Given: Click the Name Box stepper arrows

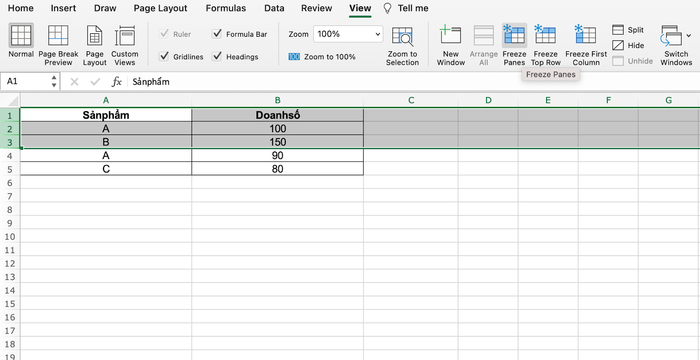Looking at the screenshot, I should coord(54,82).
